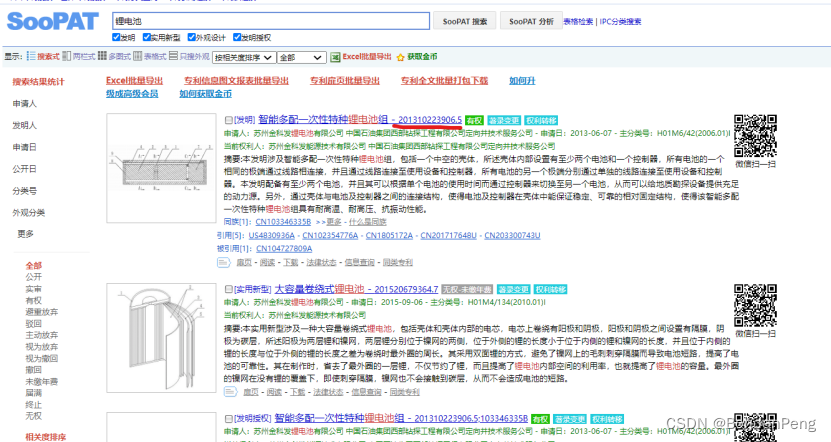The height and width of the screenshot is (442, 831).
Task: Open 申请日 statistics in sidebar
Action: coord(24,147)
